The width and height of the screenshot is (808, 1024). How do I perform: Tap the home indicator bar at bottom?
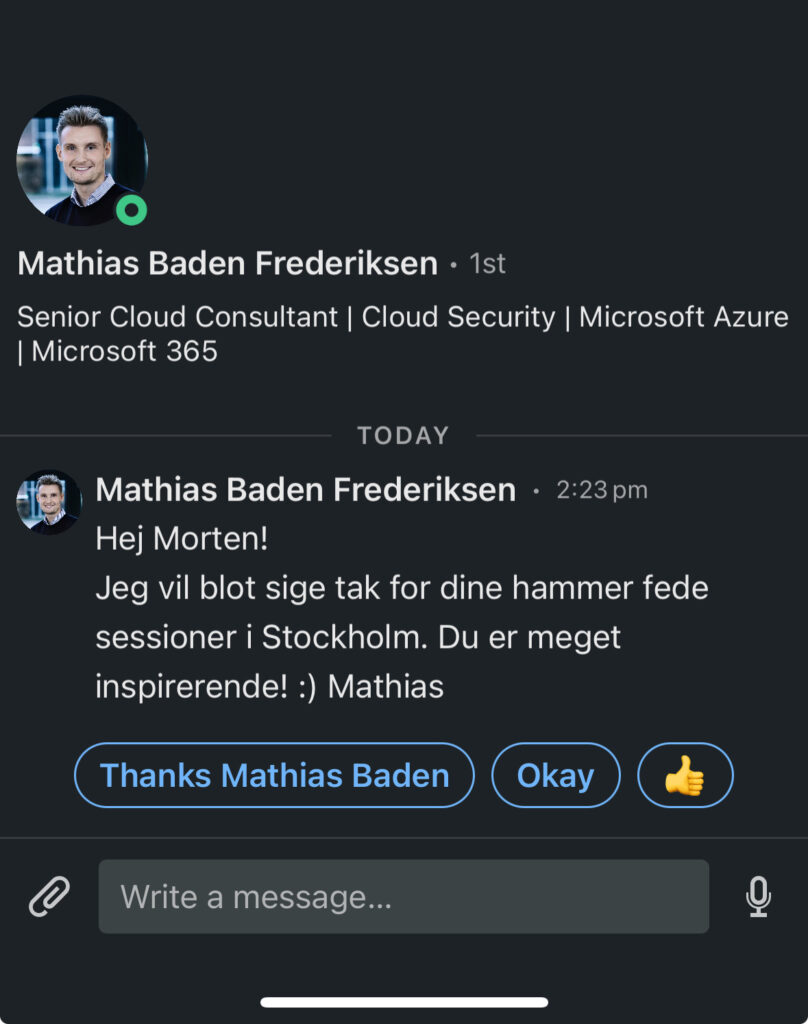tap(404, 1002)
